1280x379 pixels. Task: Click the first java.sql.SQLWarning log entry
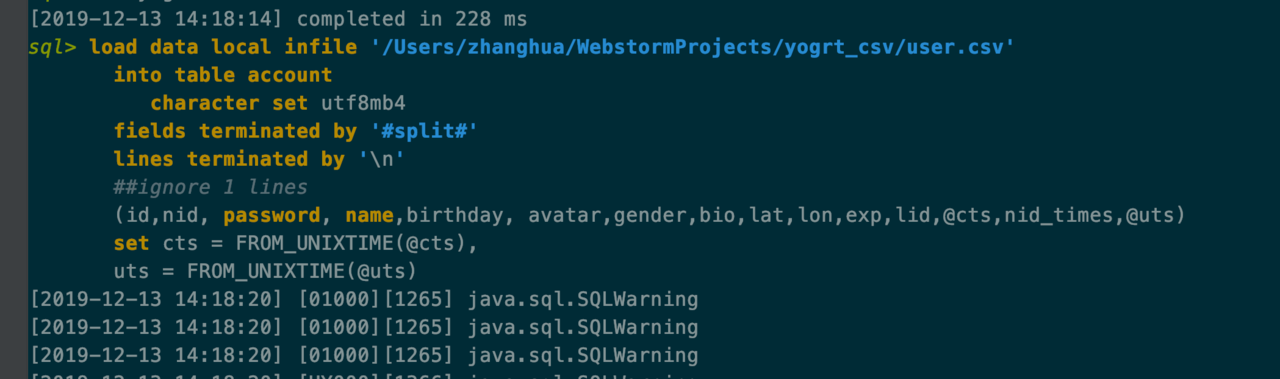364,299
